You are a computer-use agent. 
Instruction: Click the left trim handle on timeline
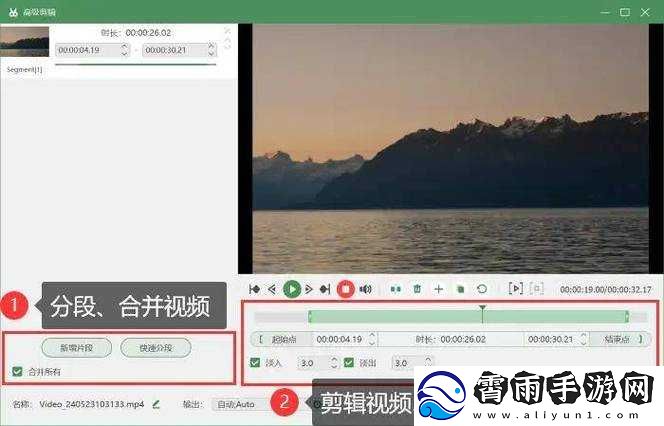point(310,316)
